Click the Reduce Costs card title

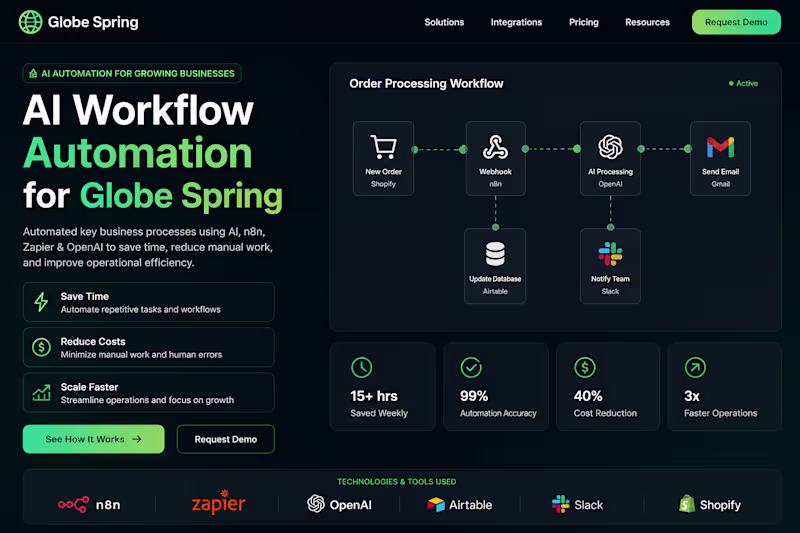pyautogui.click(x=93, y=341)
